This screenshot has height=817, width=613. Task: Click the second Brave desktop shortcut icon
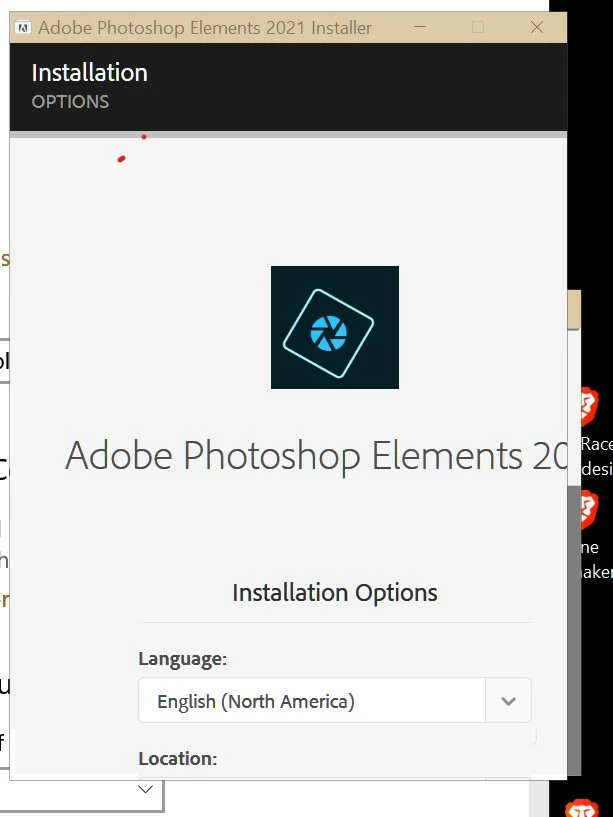tap(589, 510)
